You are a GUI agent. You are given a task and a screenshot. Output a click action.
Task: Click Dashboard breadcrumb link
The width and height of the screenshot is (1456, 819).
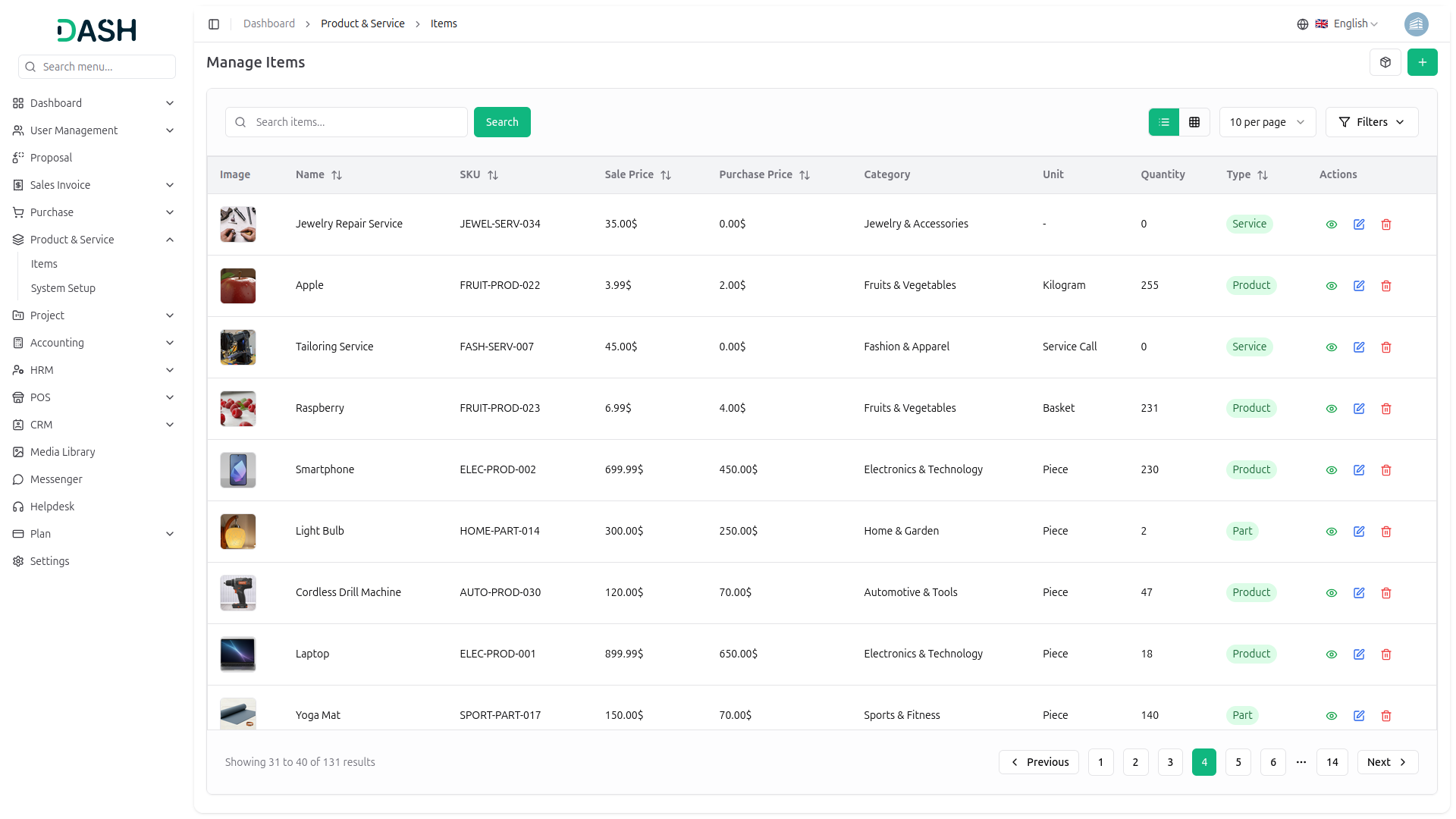pos(269,24)
